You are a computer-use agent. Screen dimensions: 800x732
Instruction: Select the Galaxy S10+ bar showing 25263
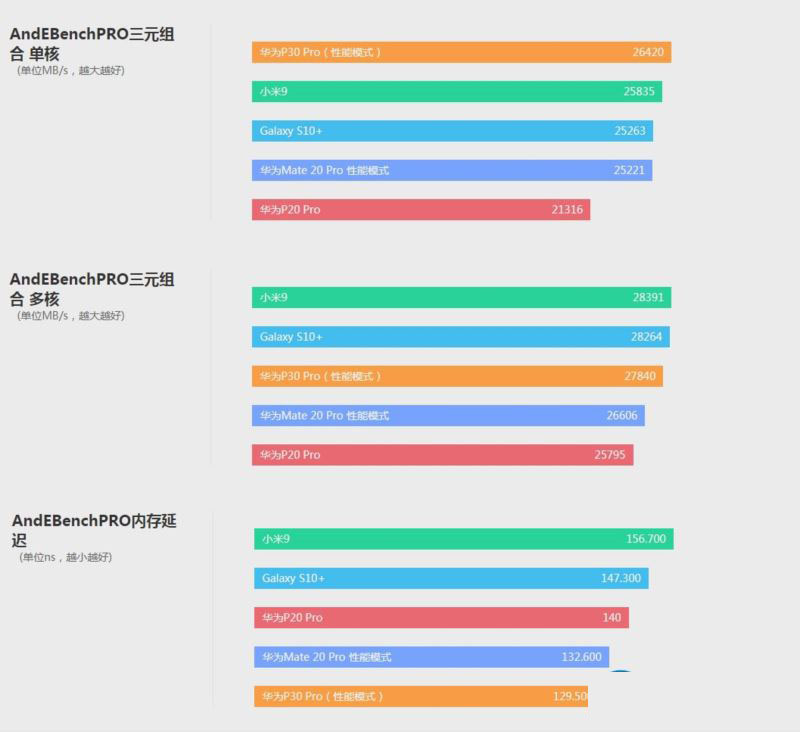point(452,131)
